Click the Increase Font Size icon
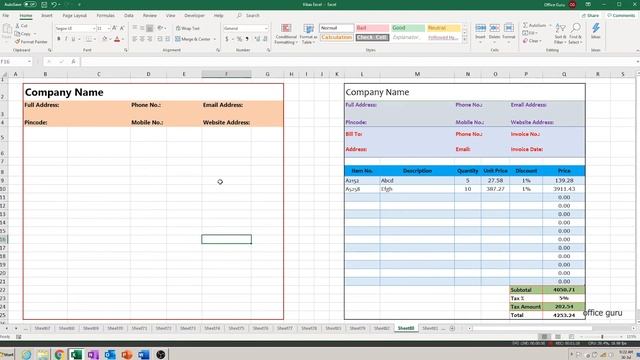The width and height of the screenshot is (640, 360). point(114,28)
